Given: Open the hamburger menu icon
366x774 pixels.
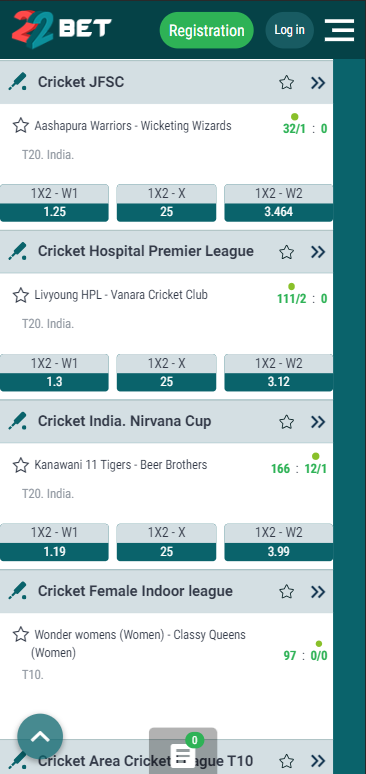Looking at the screenshot, I should pyautogui.click(x=339, y=30).
